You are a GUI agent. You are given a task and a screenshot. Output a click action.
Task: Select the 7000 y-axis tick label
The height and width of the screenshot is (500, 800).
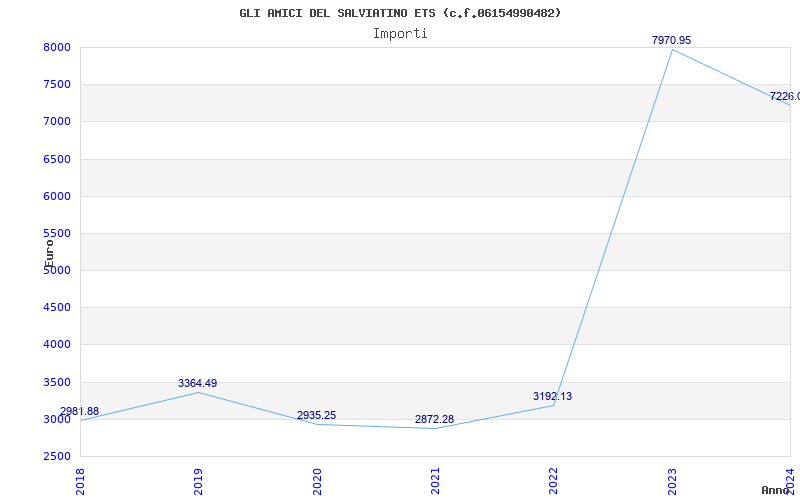coord(55,121)
